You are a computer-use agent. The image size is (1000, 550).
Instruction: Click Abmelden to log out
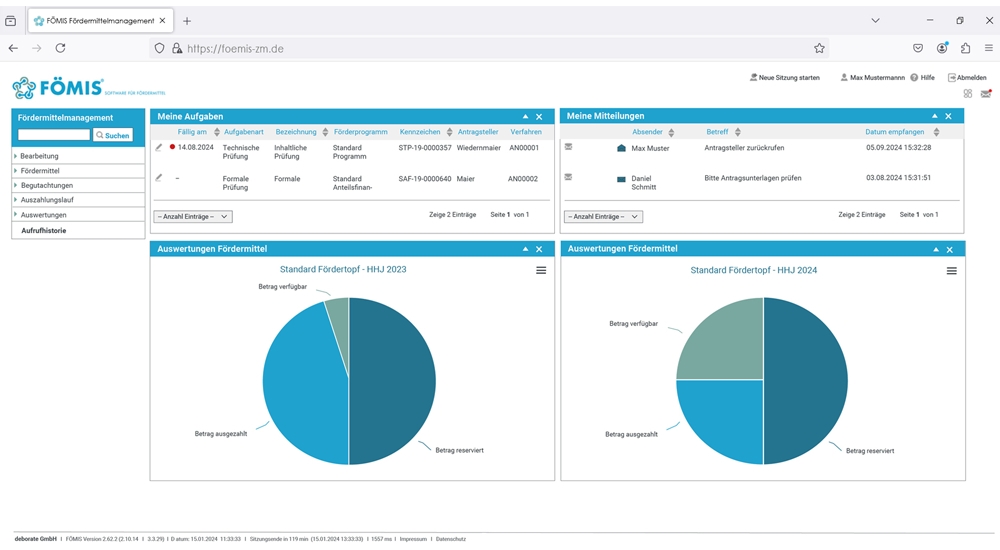[967, 78]
